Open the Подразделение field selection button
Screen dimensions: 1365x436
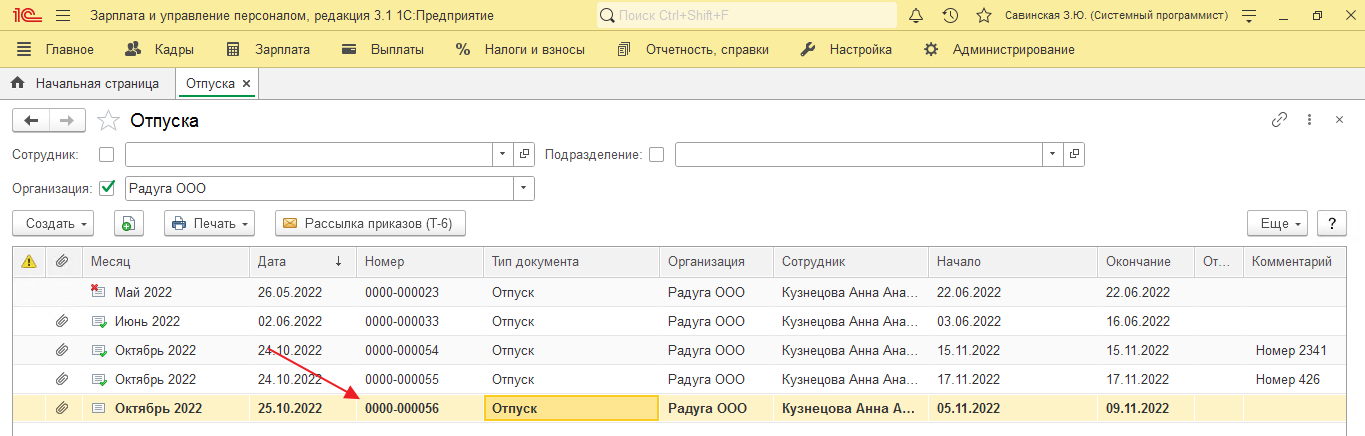tap(1074, 155)
